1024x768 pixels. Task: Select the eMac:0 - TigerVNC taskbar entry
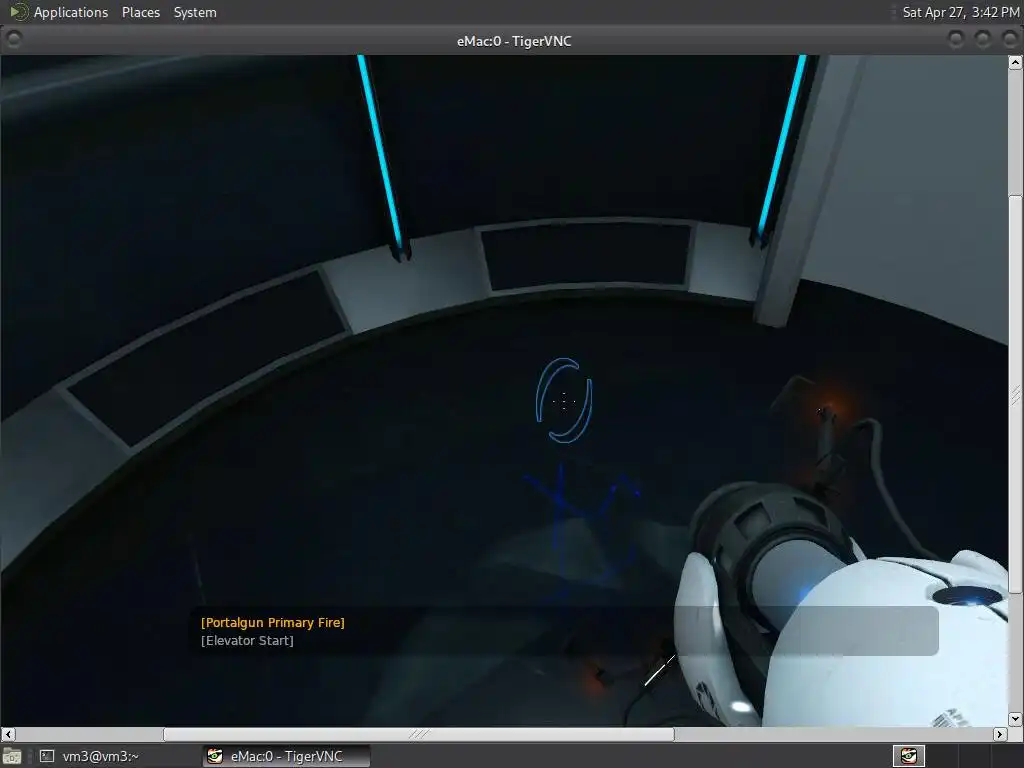click(x=286, y=756)
